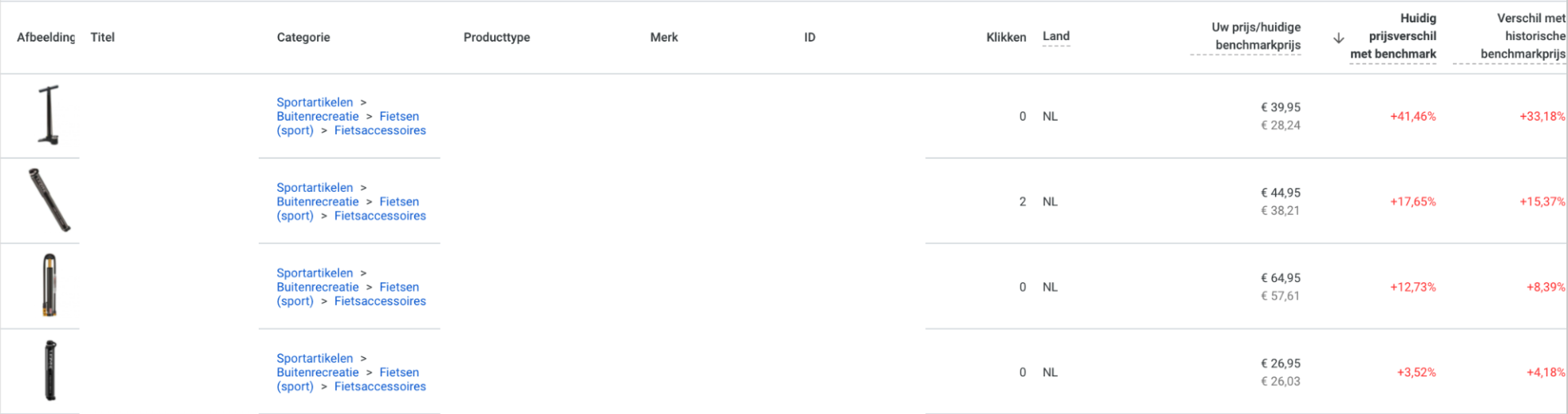
Task: Click Verschil met historische benchmarkprijs header
Action: click(1522, 36)
